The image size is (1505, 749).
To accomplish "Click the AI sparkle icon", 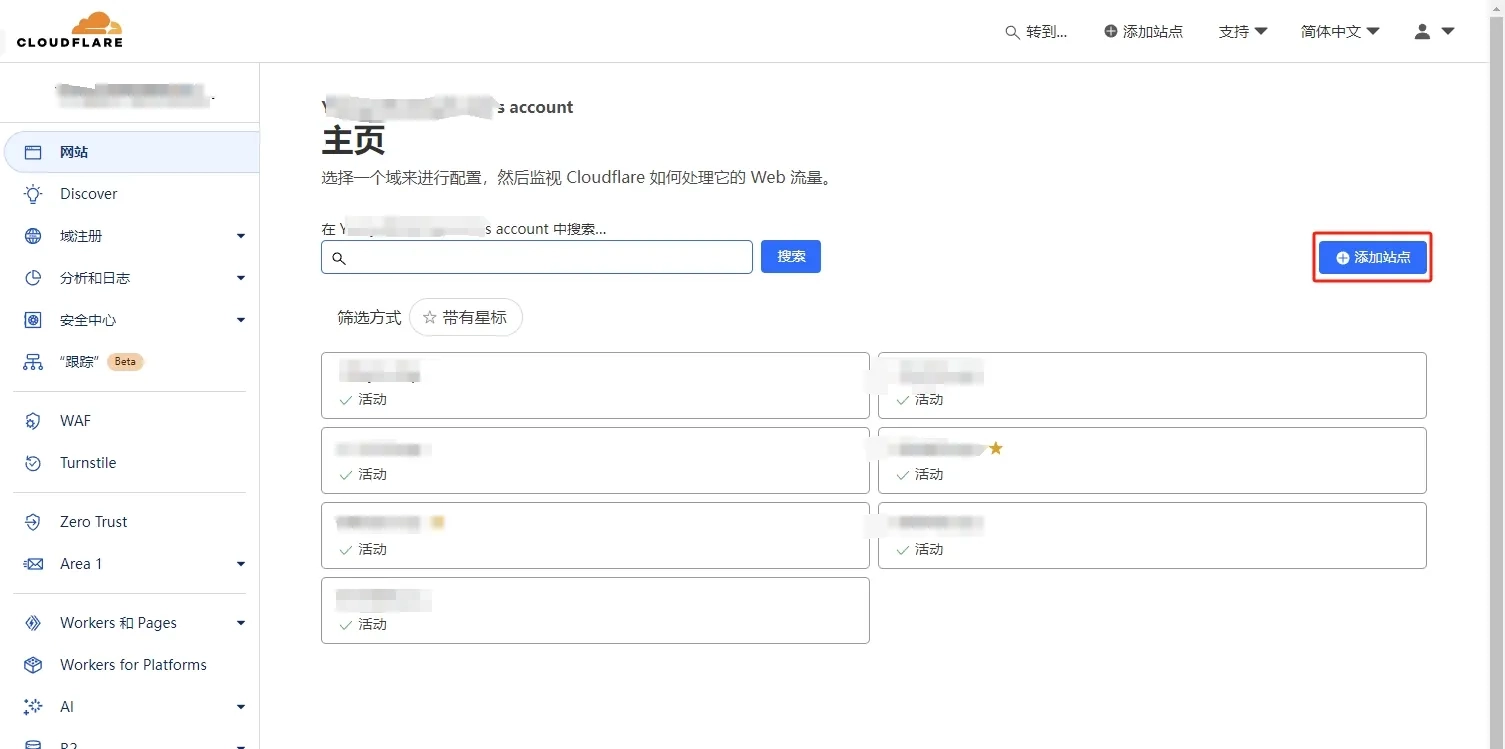I will 33,707.
